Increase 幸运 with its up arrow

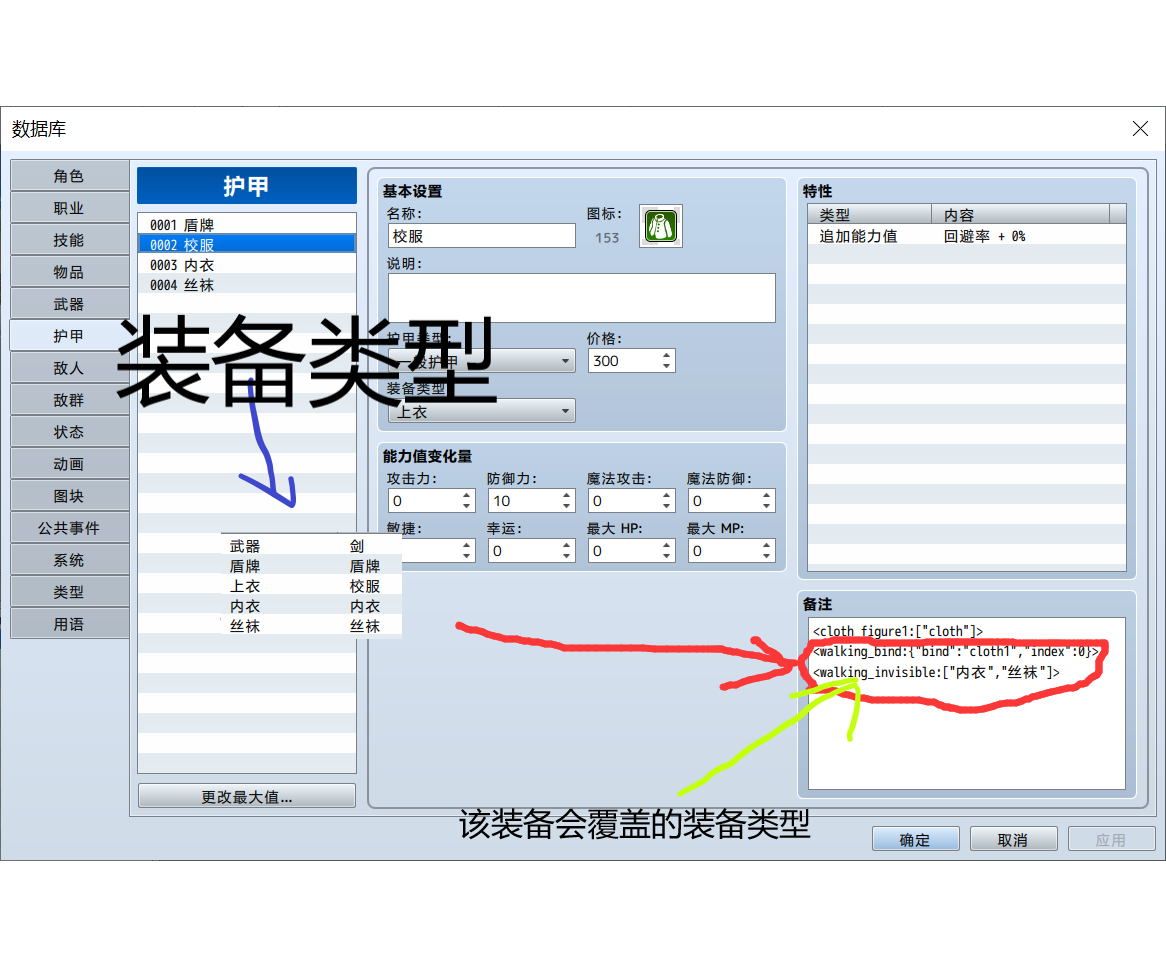[567, 545]
